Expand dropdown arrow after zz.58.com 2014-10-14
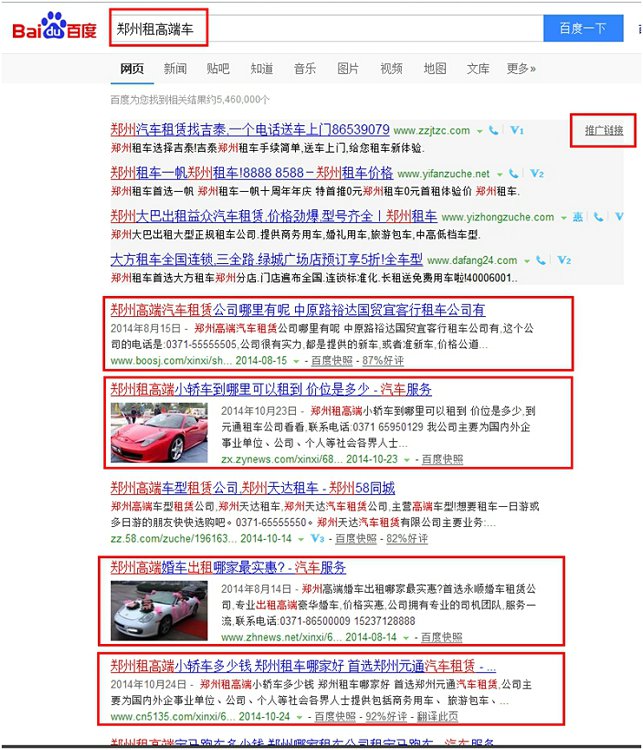The width and height of the screenshot is (643, 750). (301, 539)
